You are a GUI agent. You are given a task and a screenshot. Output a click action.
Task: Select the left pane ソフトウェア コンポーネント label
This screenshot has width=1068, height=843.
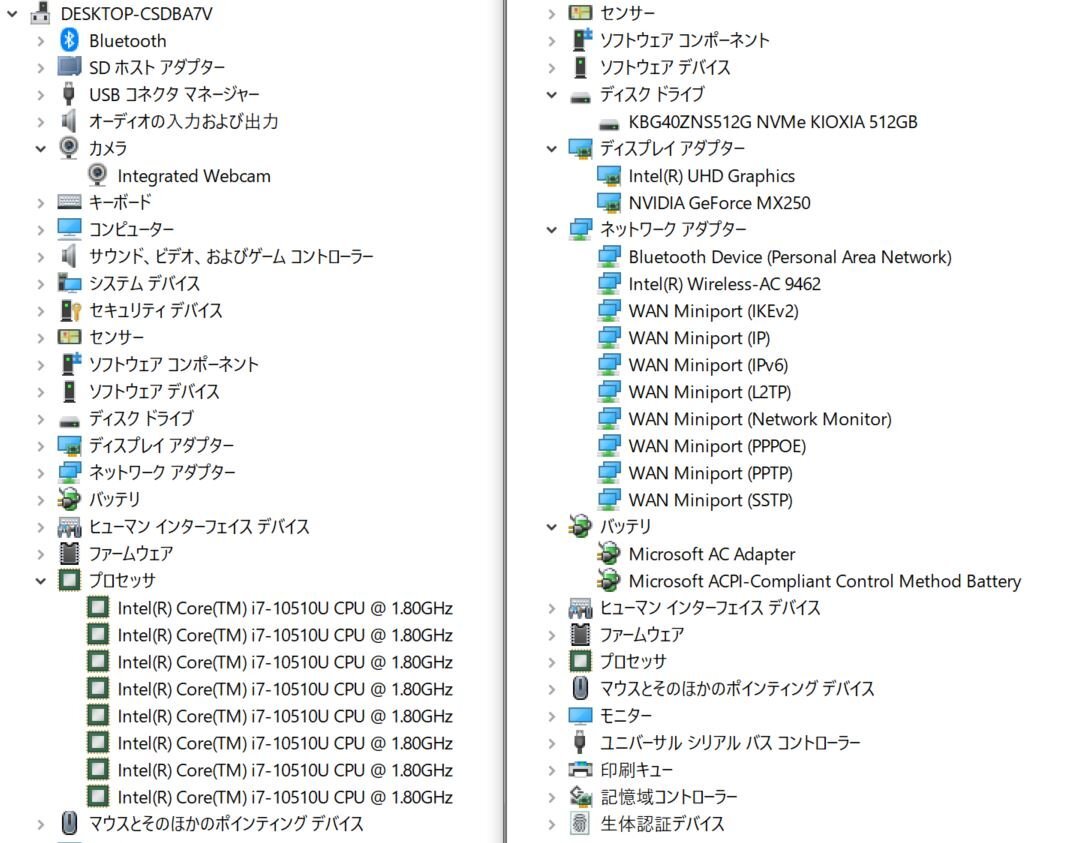[x=174, y=364]
